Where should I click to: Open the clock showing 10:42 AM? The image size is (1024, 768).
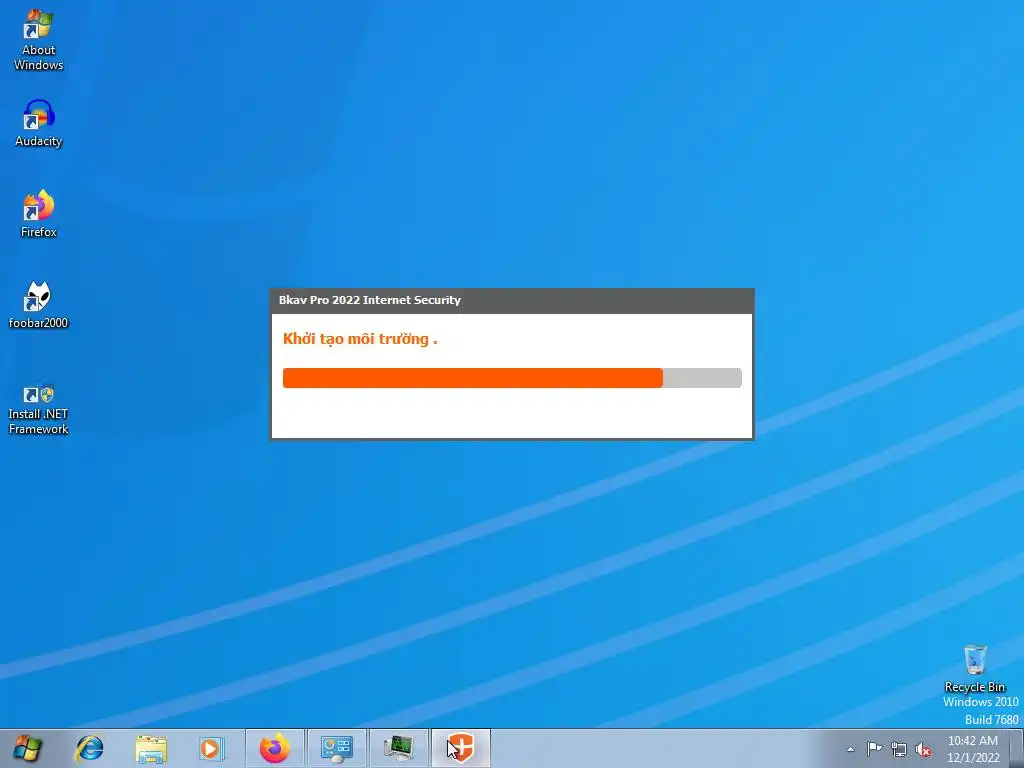pos(973,749)
